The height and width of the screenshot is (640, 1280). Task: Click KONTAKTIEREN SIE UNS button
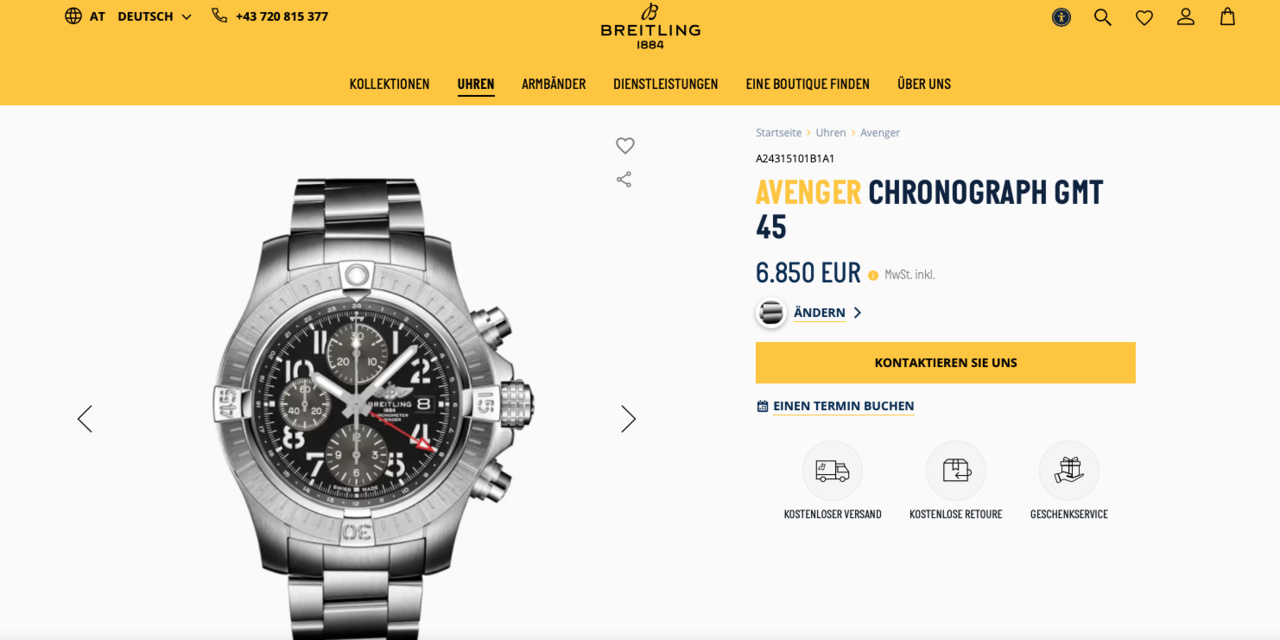pos(946,363)
